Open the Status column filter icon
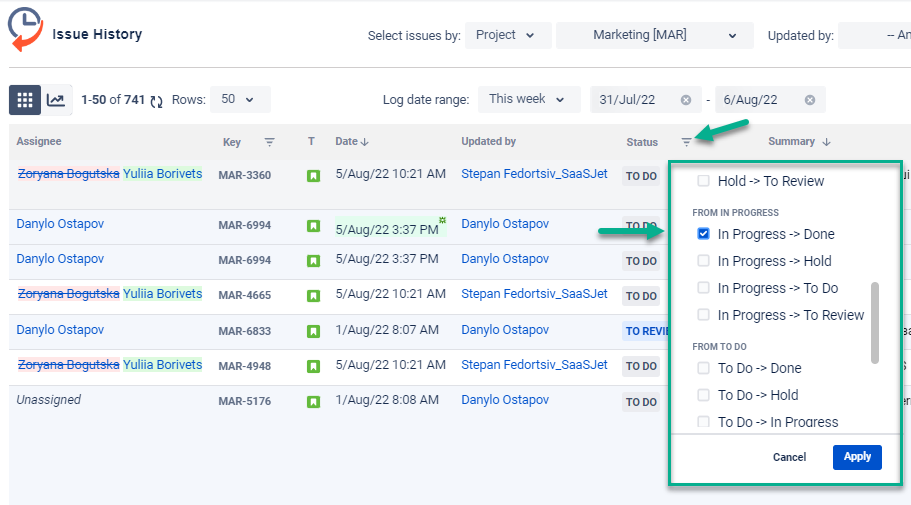 tap(686, 142)
